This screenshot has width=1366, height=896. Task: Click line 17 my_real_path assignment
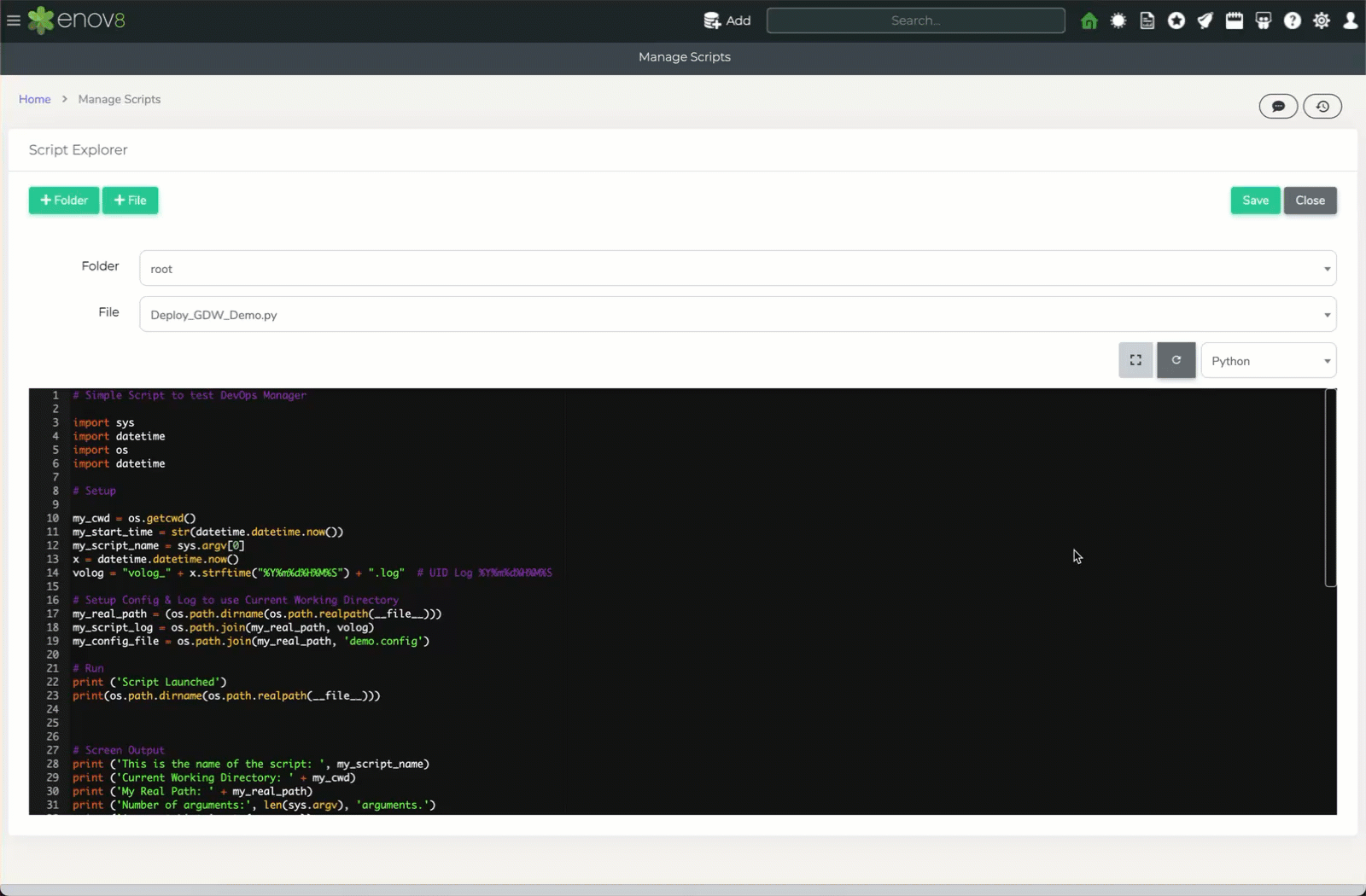click(x=257, y=614)
